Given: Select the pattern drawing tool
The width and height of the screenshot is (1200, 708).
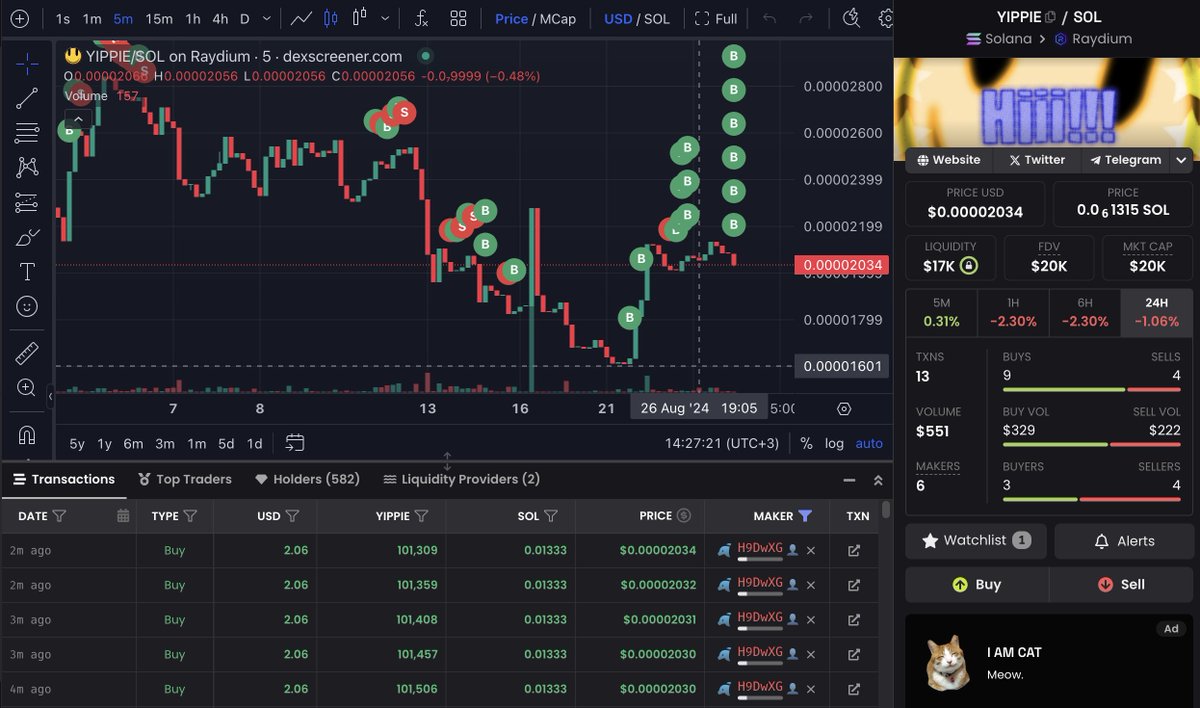Looking at the screenshot, I should (x=27, y=168).
